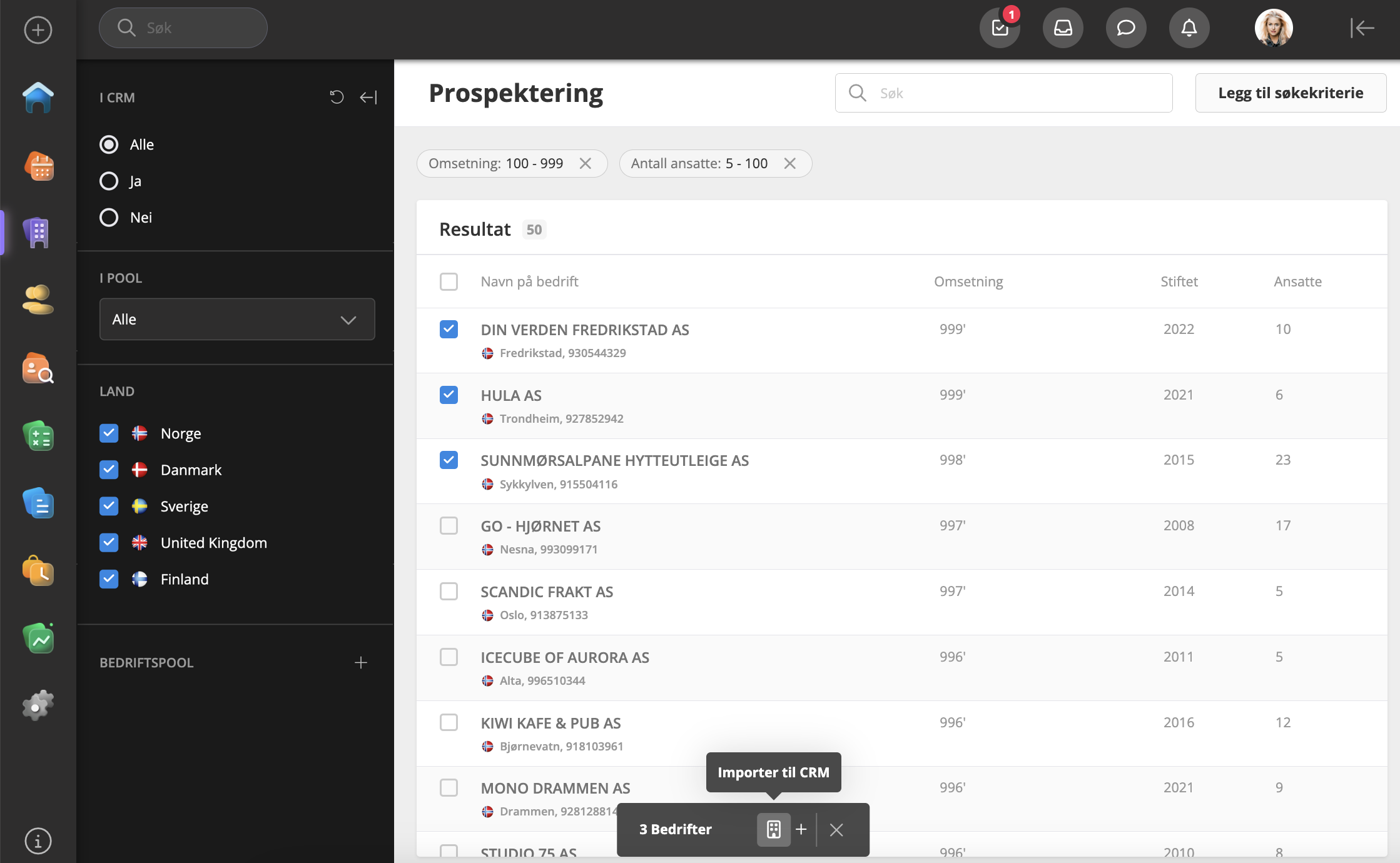Open the calendar sidebar icon

point(38,166)
